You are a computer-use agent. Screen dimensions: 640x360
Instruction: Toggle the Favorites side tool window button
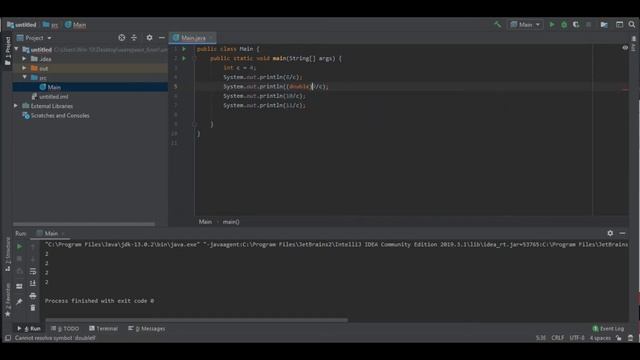pos(8,300)
